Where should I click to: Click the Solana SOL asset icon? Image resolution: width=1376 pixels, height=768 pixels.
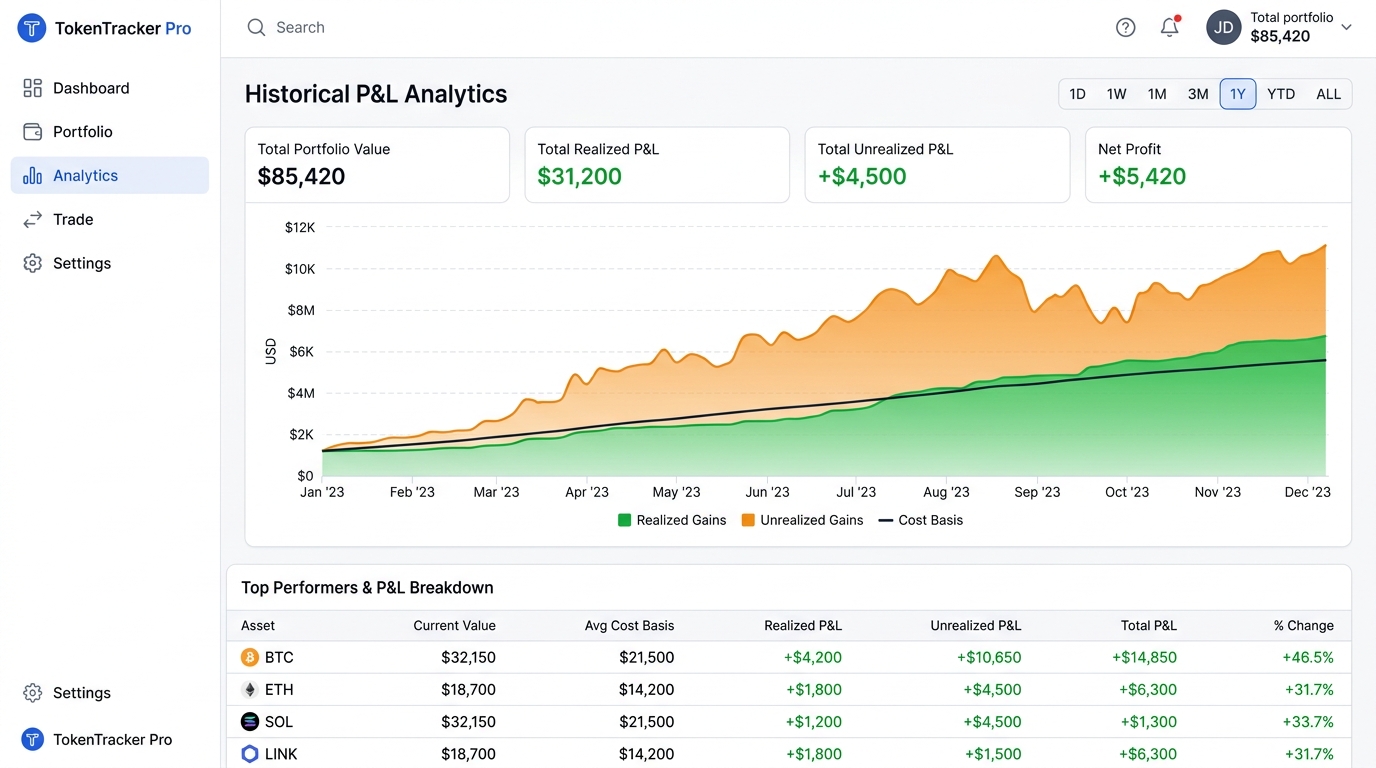(250, 721)
